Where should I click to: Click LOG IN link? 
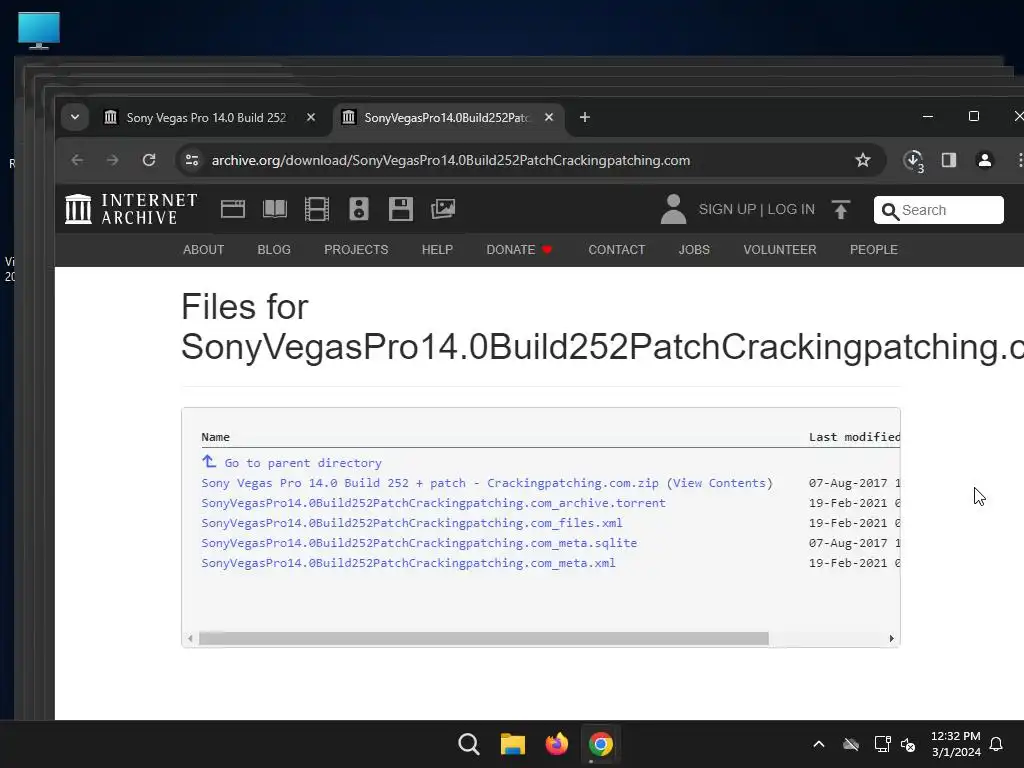point(791,210)
